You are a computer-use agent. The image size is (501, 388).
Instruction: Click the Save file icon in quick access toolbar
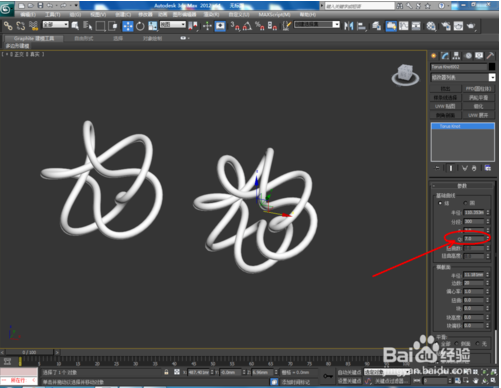pos(40,6)
